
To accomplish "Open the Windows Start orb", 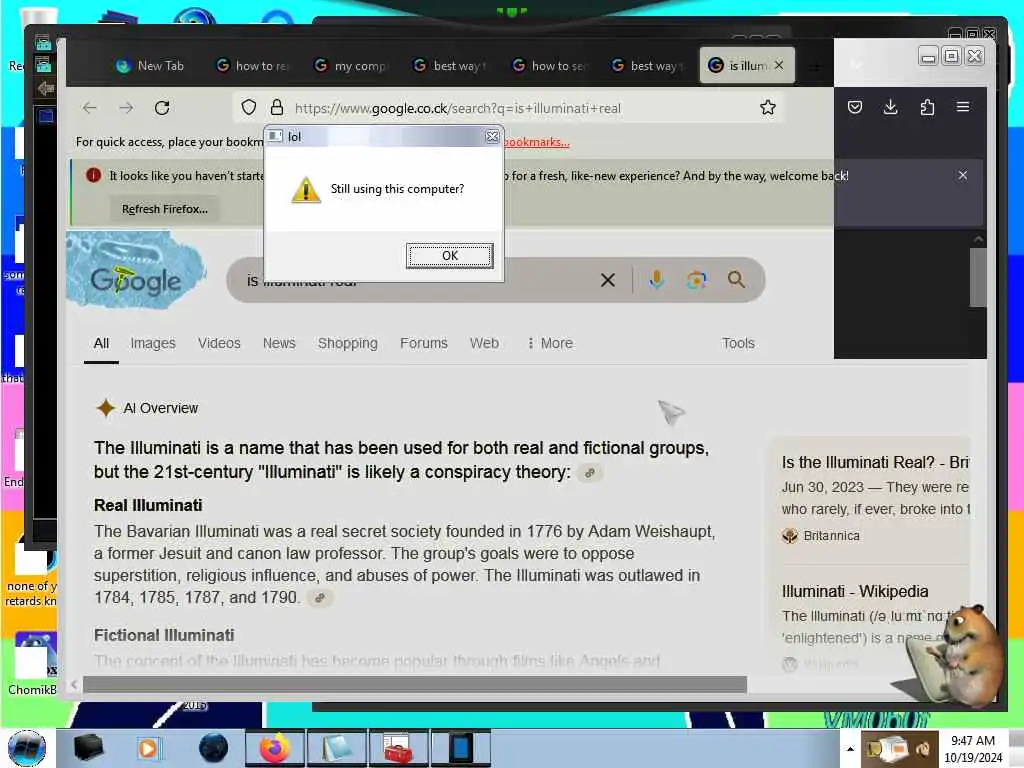I will [x=27, y=748].
